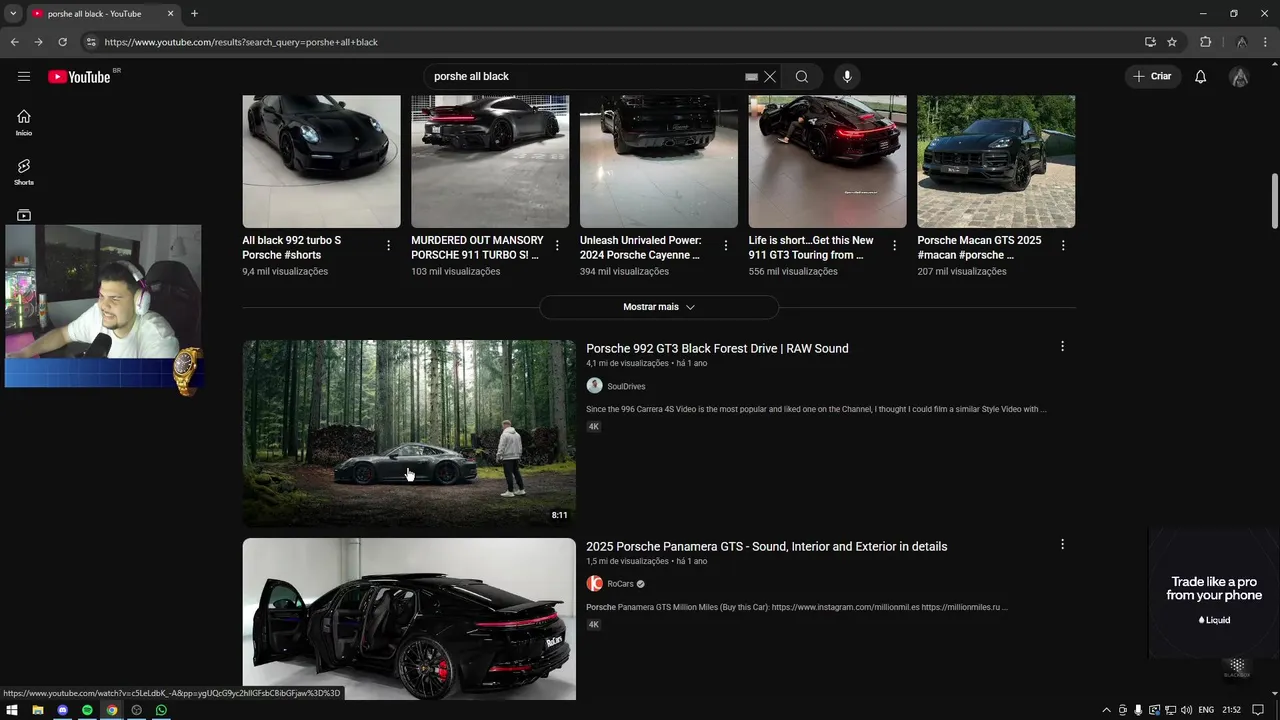
Task: Focus the browser address bar URL
Action: coord(241,42)
